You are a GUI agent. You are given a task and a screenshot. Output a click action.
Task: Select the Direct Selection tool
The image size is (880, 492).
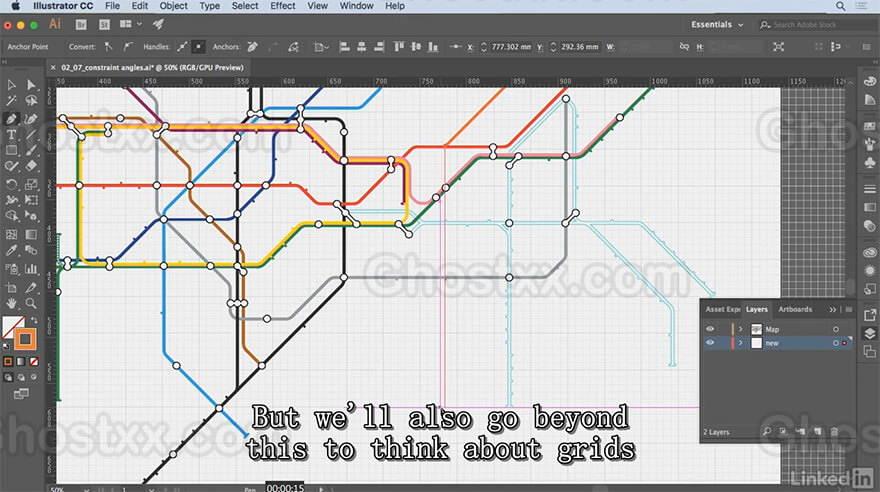tap(31, 85)
